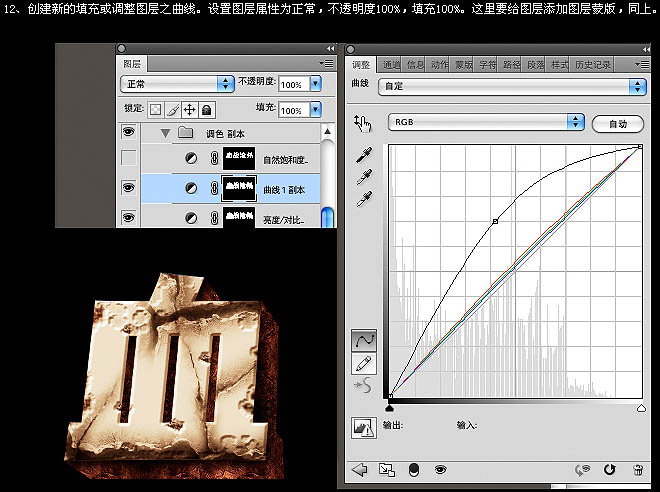Show the 自然饱和度 layer visibility box
Image resolution: width=660 pixels, height=492 pixels.
[x=128, y=158]
